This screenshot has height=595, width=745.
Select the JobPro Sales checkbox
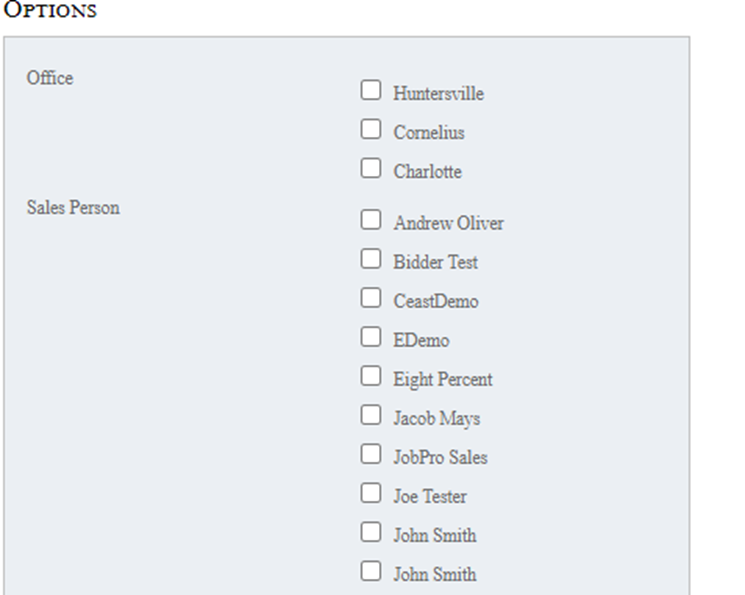(371, 454)
